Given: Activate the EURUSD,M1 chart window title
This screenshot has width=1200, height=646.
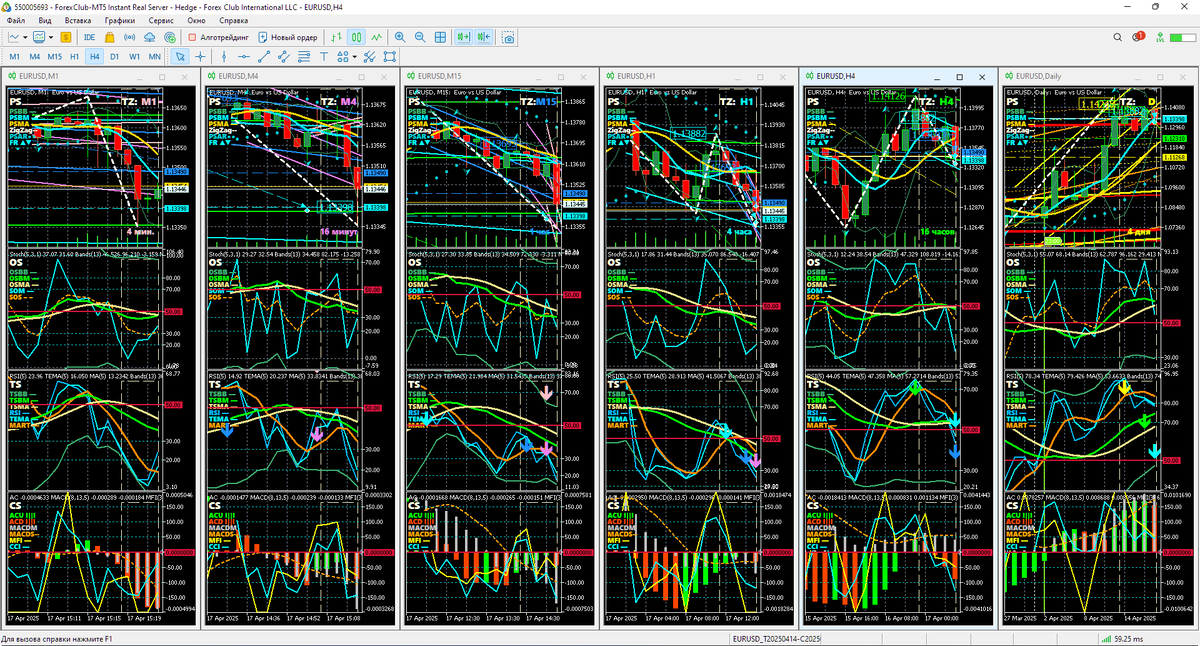Looking at the screenshot, I should point(39,76).
